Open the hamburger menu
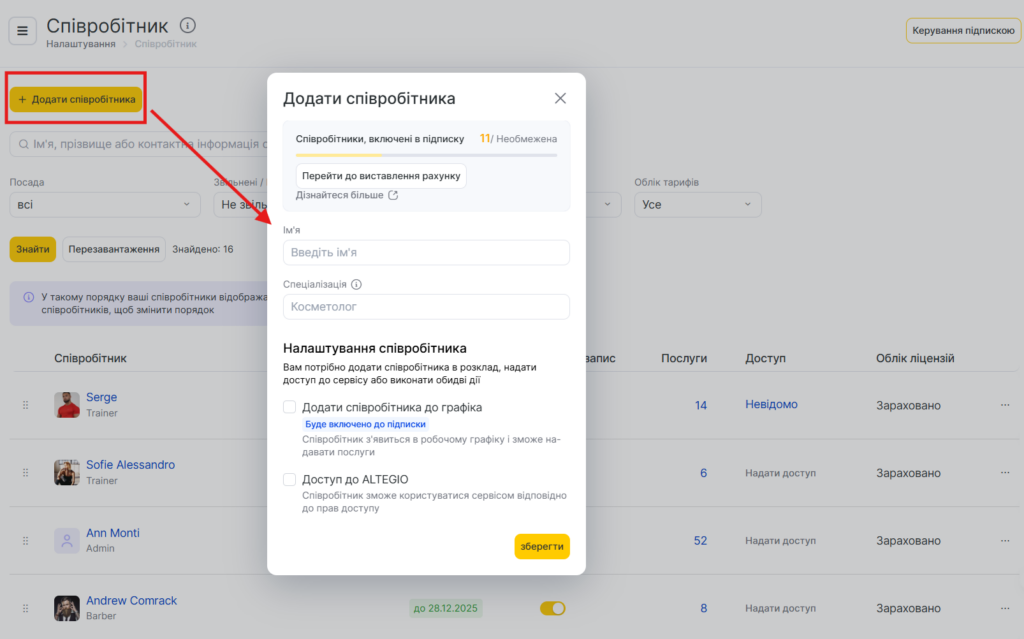 click(22, 31)
